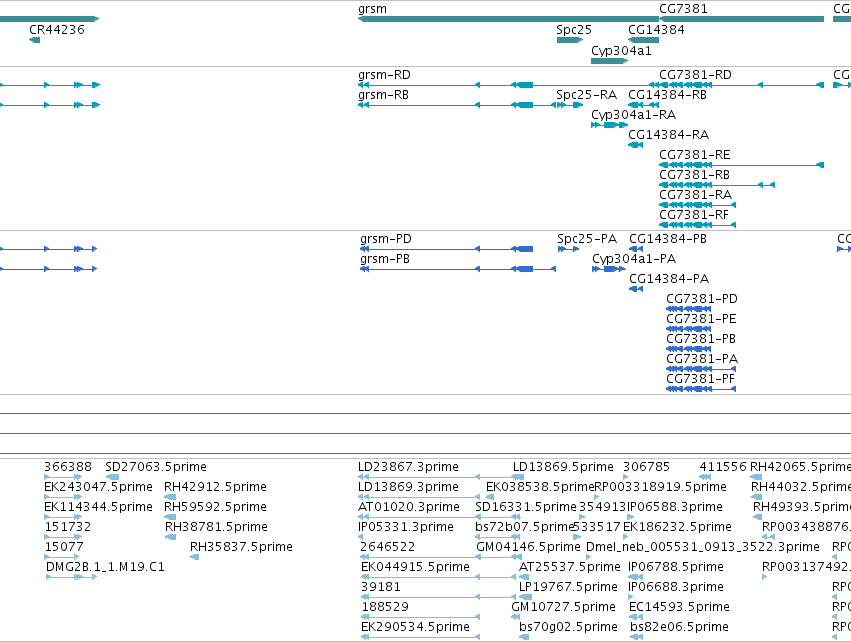Select the IP06788.5prime EST label
This screenshot has height=642, width=851.
(676, 567)
